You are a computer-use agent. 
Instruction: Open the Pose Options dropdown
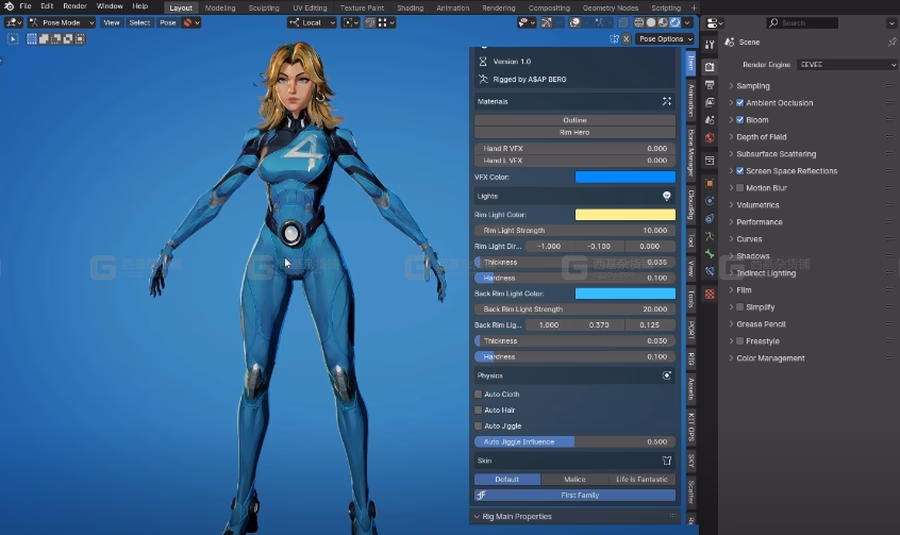(x=665, y=39)
